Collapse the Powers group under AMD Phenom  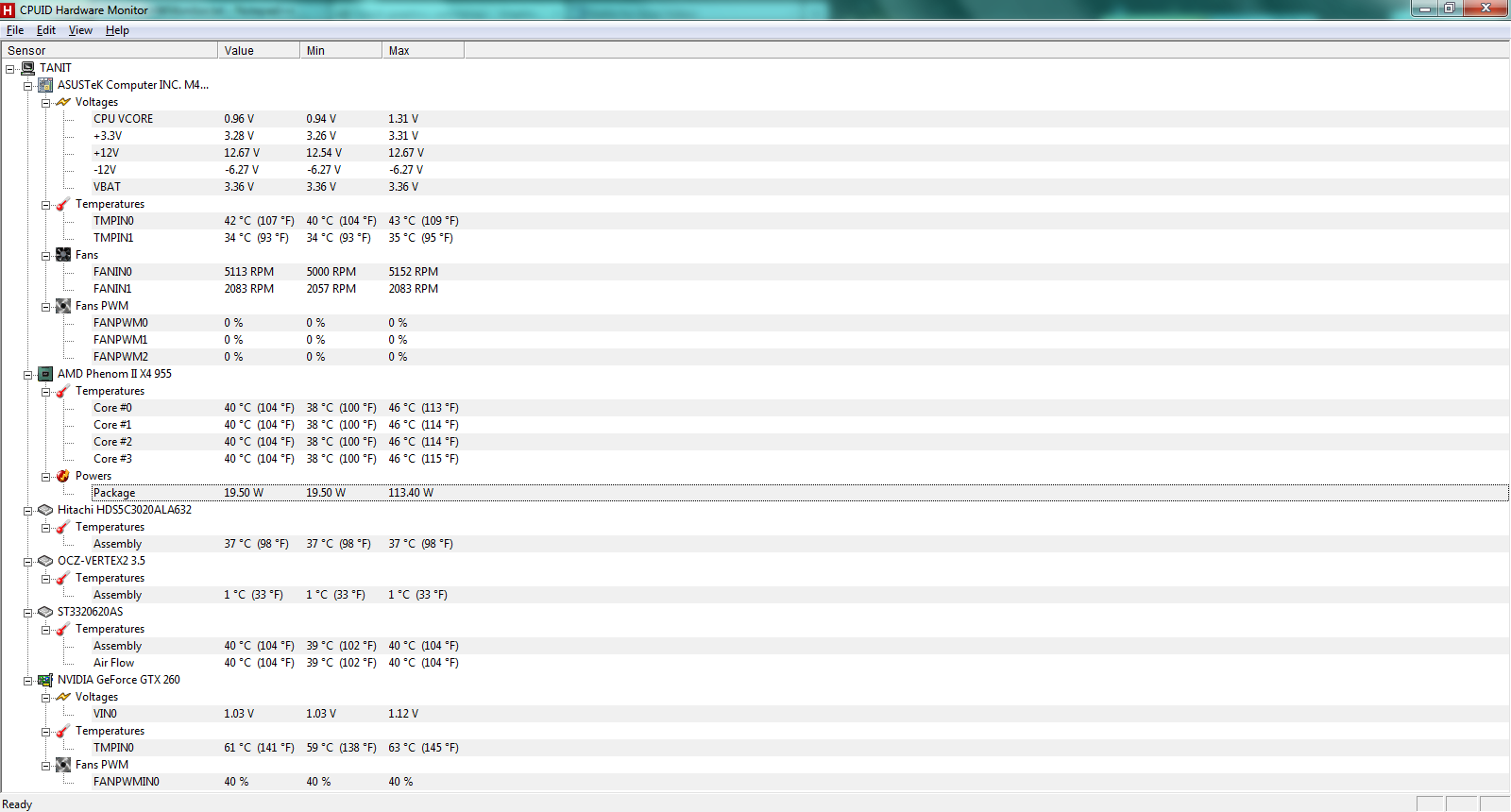(x=45, y=477)
